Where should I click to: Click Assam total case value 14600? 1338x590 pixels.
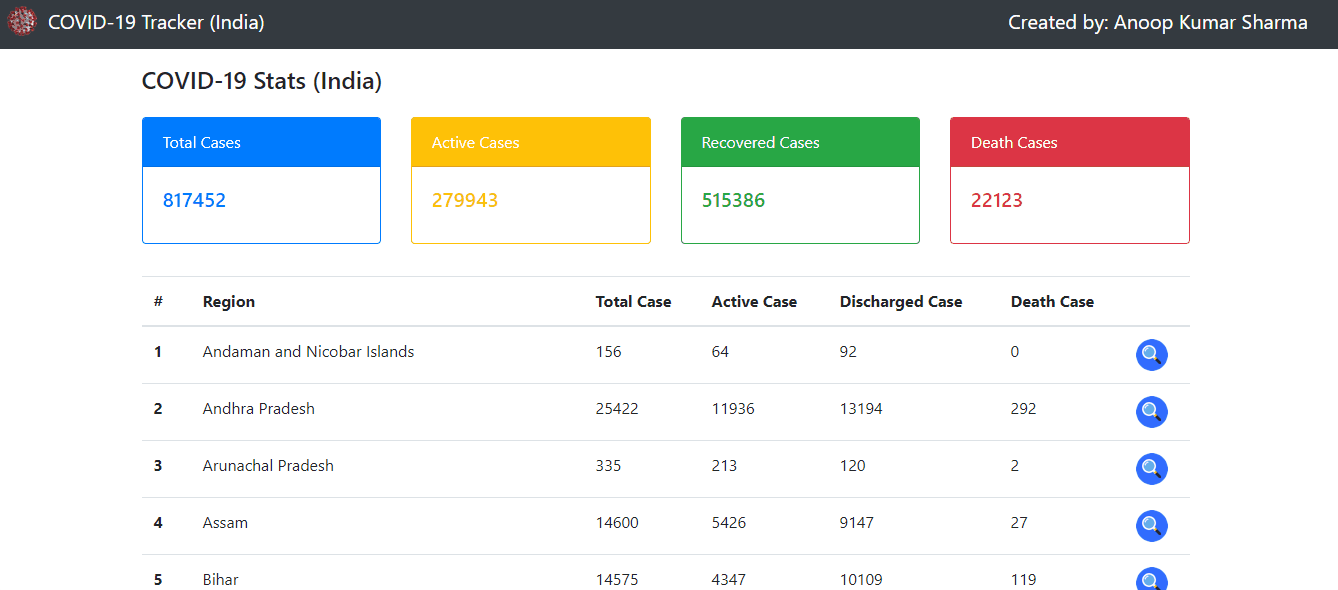click(x=617, y=523)
